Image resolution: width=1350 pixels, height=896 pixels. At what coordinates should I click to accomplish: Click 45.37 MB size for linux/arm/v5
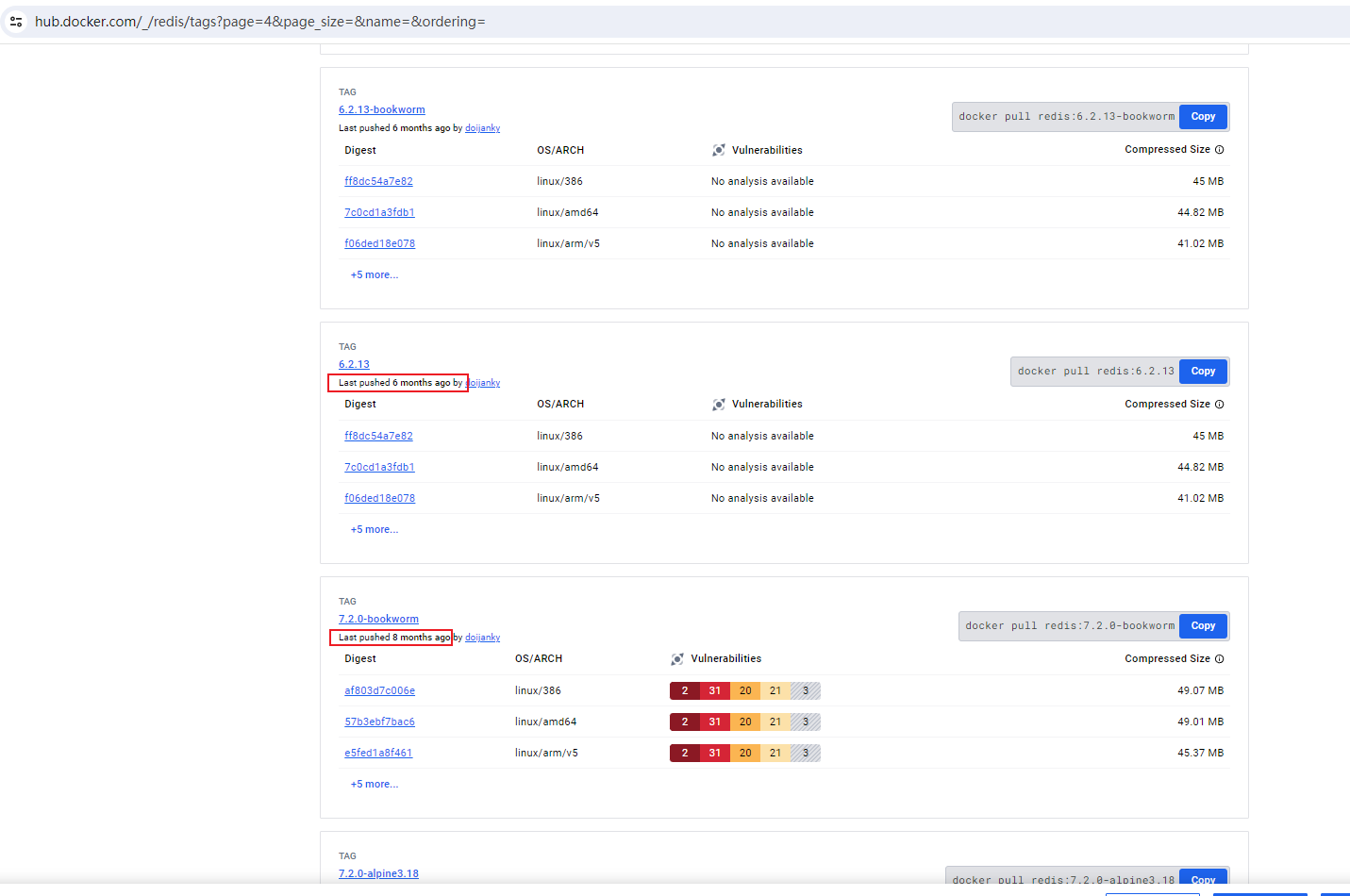tap(1200, 753)
